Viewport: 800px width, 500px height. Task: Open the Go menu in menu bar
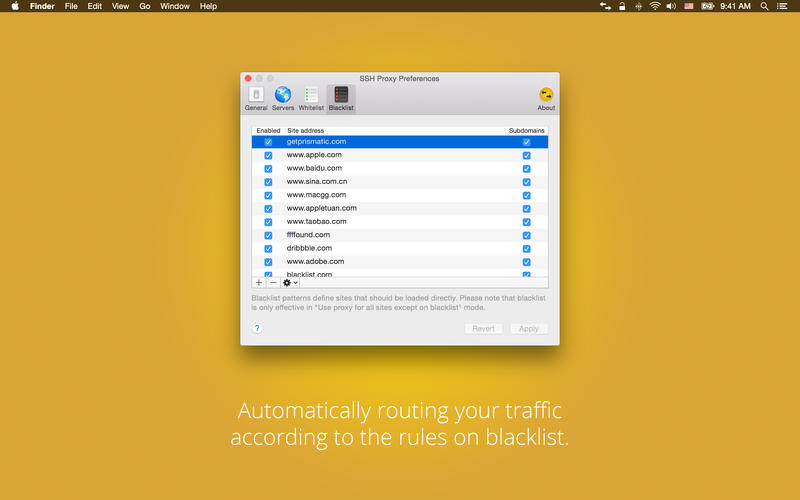point(145,6)
